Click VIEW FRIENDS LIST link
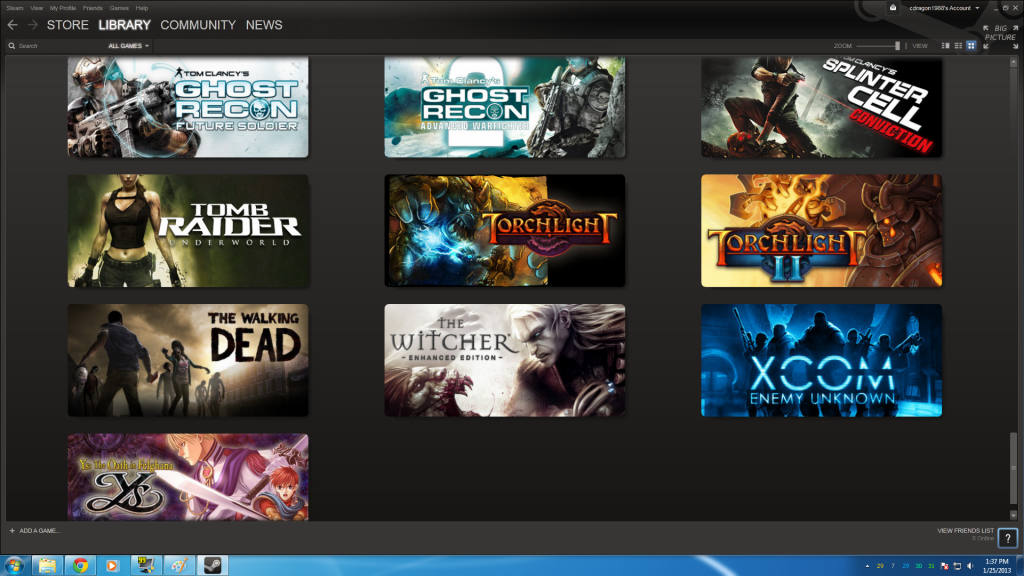This screenshot has height=576, width=1024. click(x=965, y=531)
